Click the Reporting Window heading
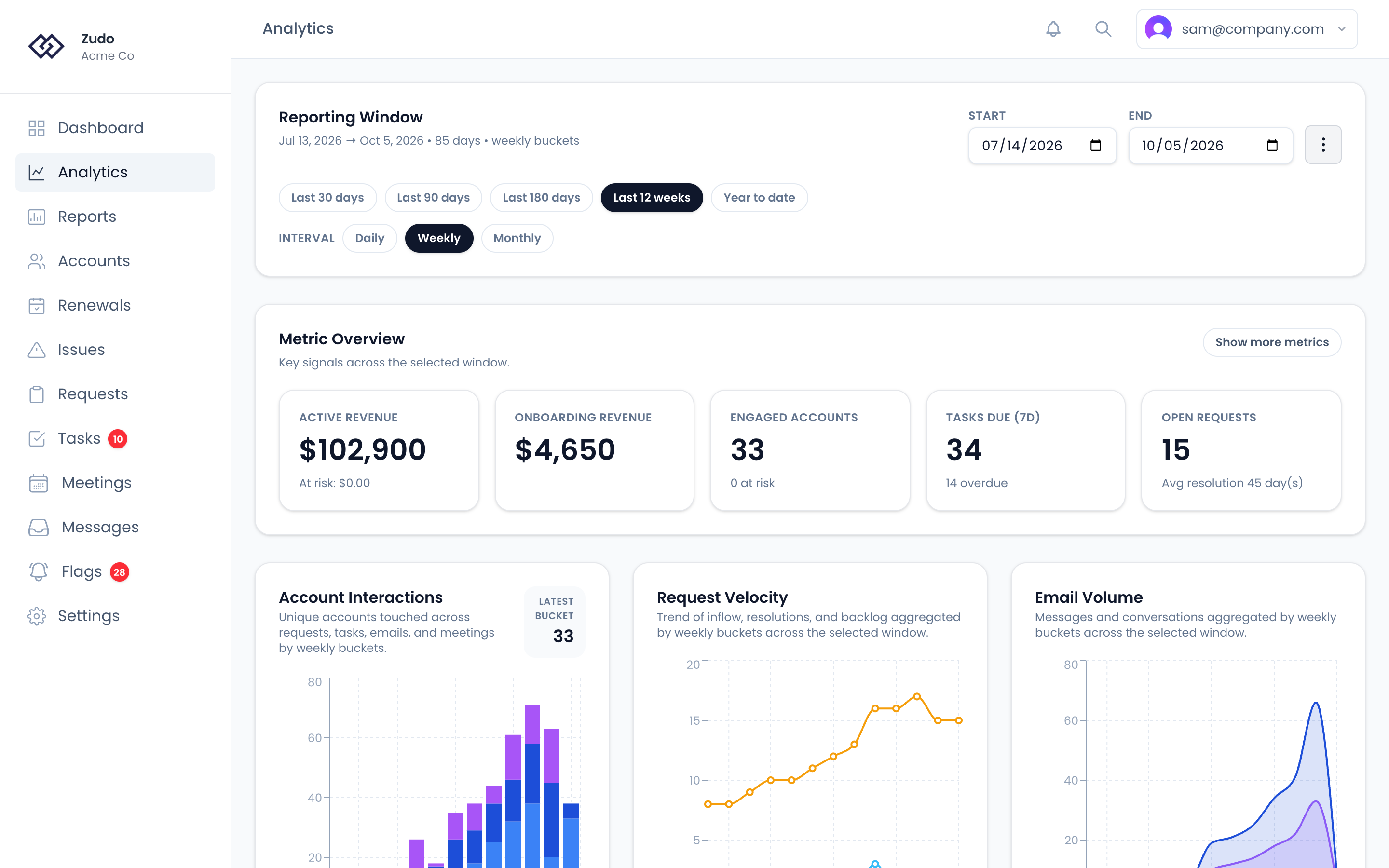 tap(351, 117)
